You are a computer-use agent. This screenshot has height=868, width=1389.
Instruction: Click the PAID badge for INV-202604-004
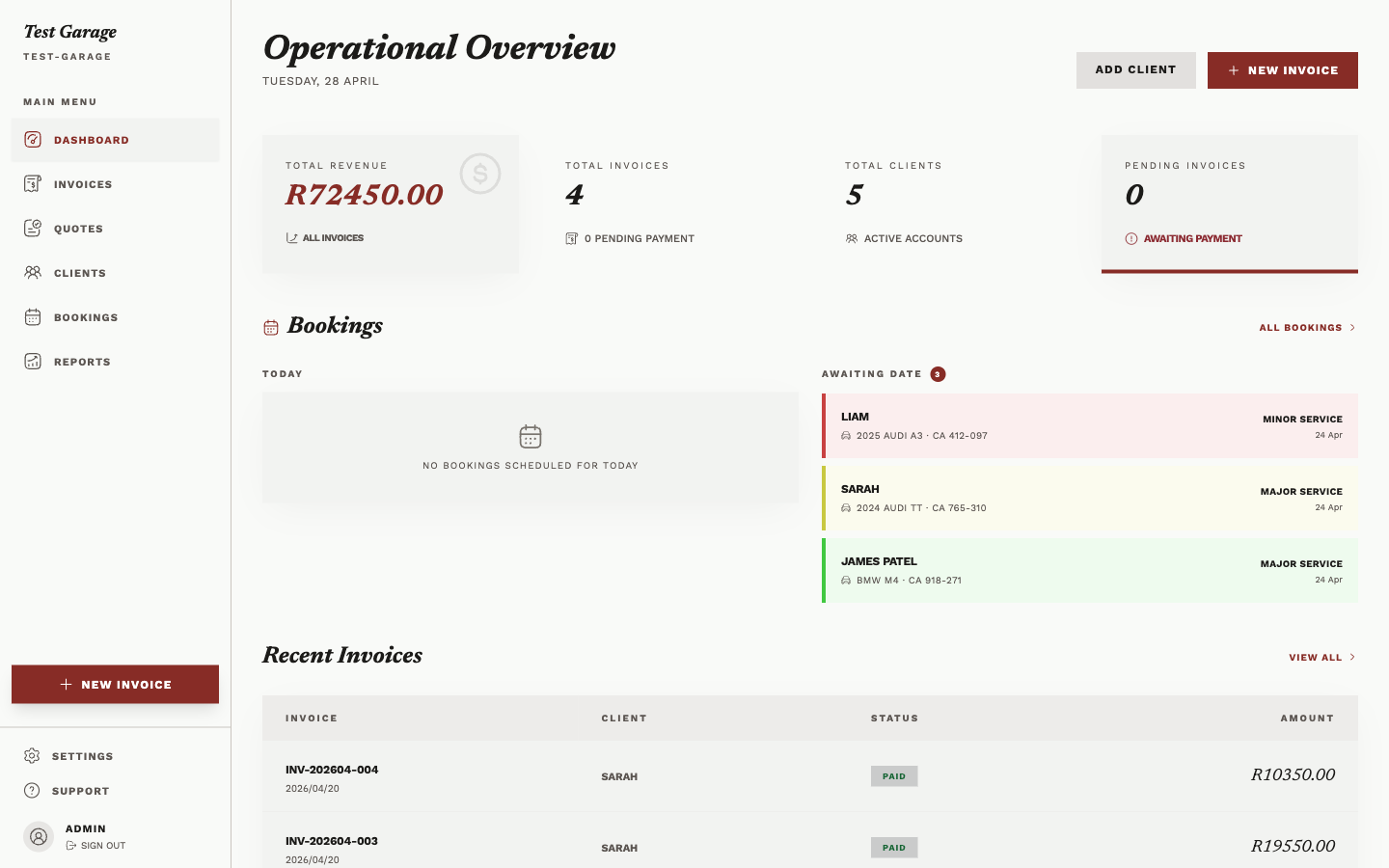pyautogui.click(x=894, y=776)
